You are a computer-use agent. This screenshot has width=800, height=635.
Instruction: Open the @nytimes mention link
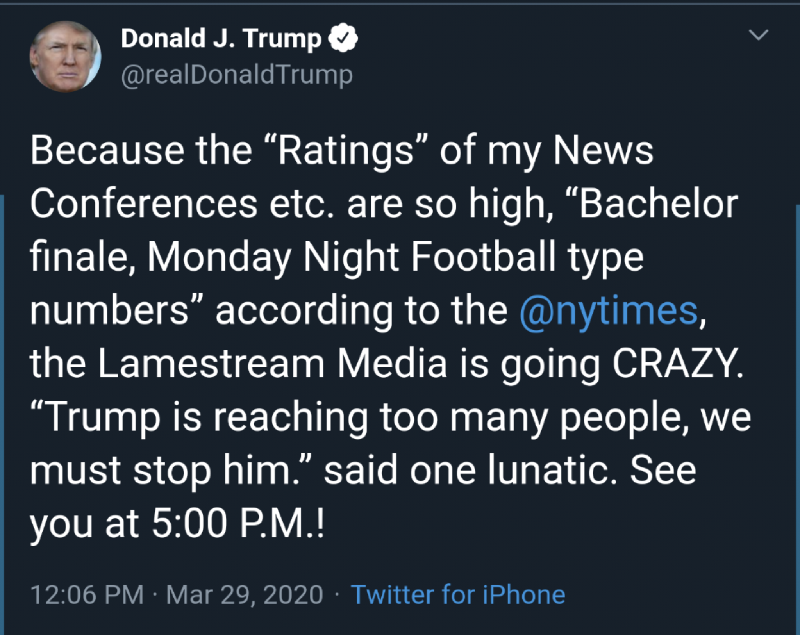click(608, 310)
